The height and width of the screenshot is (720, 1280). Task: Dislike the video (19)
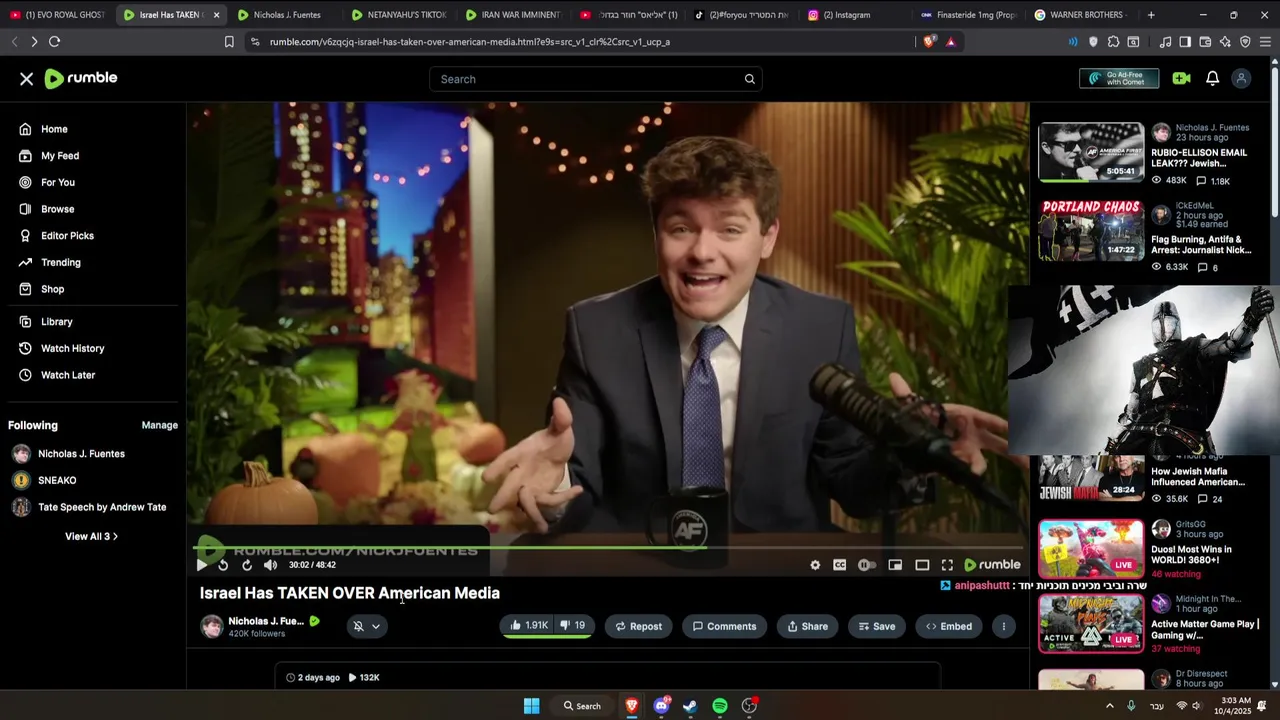coord(573,626)
